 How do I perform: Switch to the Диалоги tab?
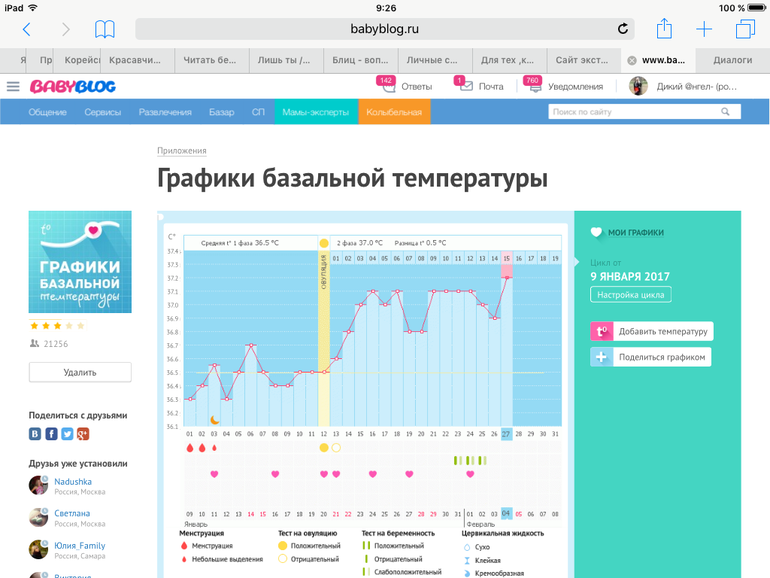(732, 60)
